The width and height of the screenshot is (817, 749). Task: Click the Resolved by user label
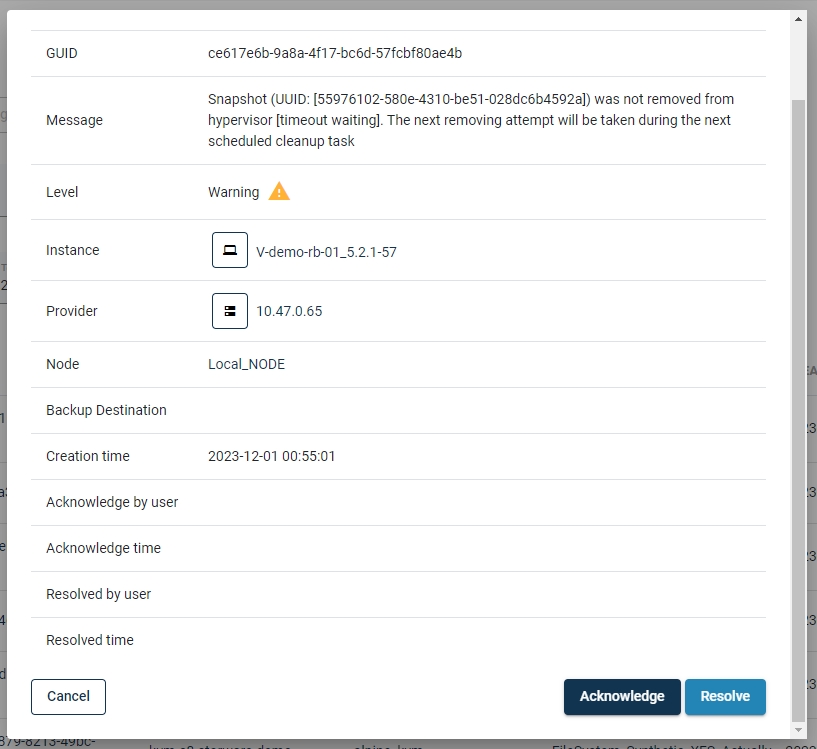pyautogui.click(x=98, y=594)
